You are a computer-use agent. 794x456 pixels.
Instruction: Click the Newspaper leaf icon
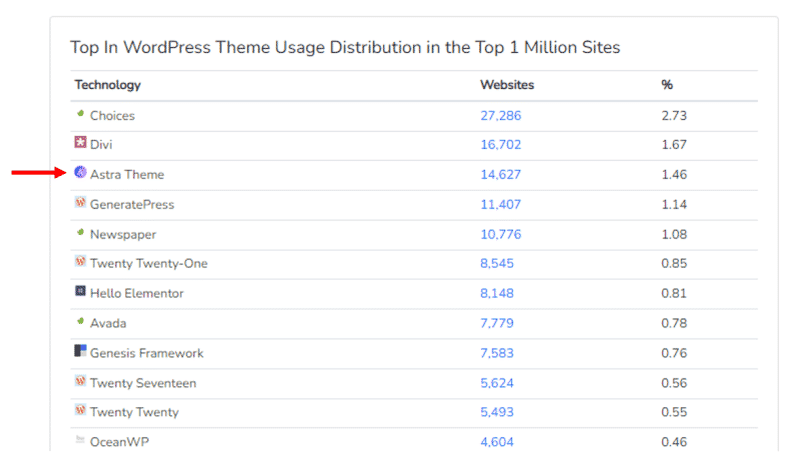tap(80, 232)
